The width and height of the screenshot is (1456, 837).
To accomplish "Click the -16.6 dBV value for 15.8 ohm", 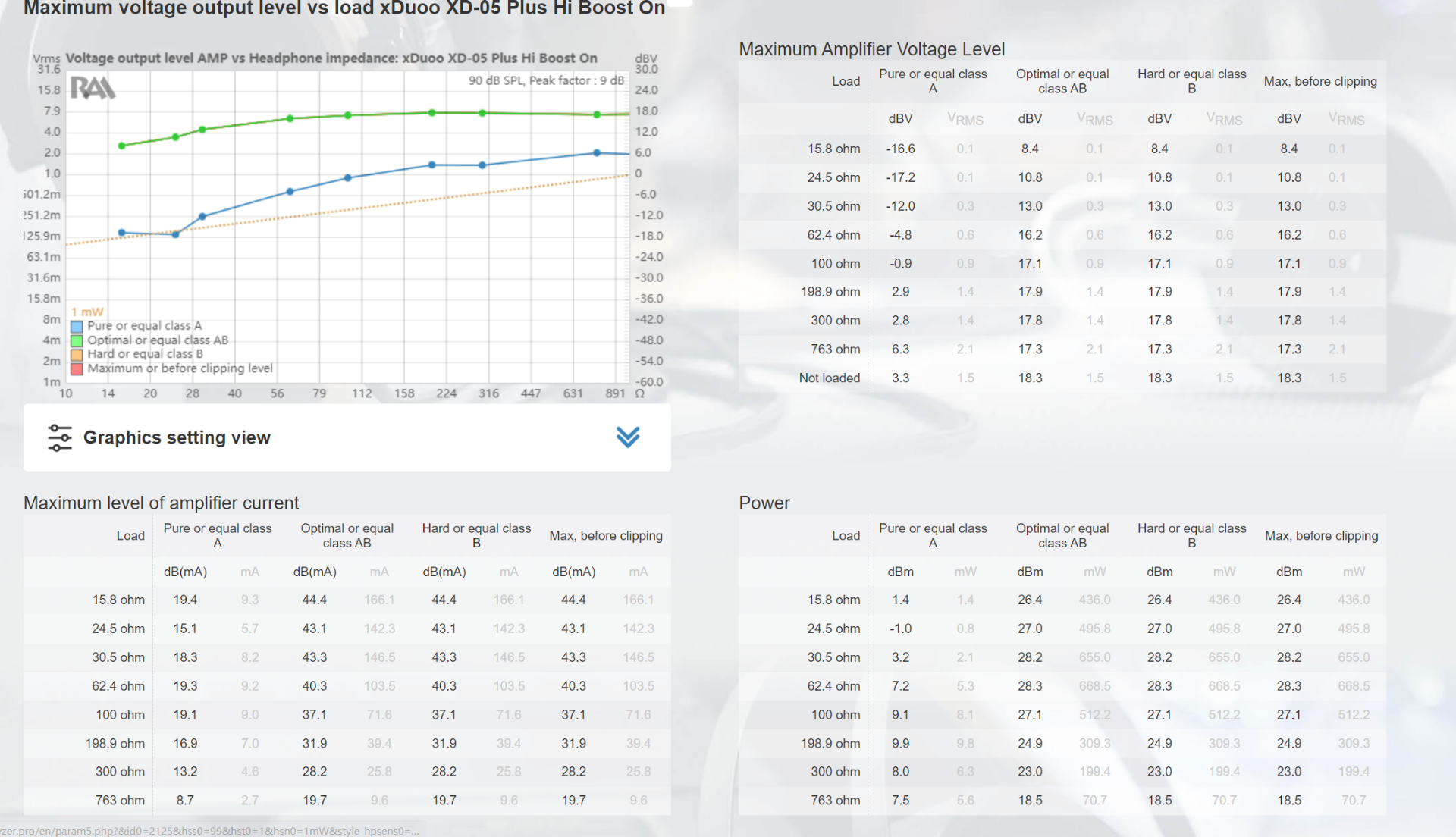I will (900, 149).
